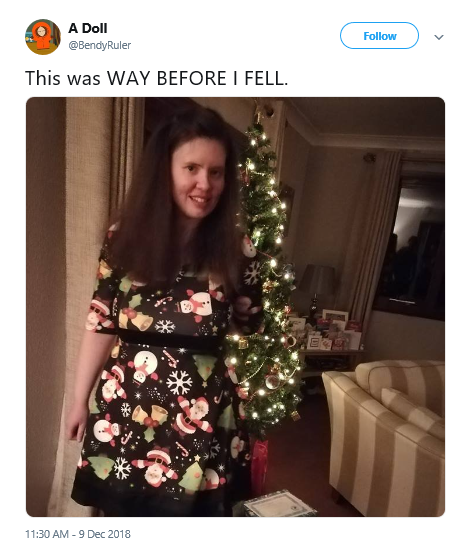Click the word "This" in the tweet

pyautogui.click(x=43, y=78)
